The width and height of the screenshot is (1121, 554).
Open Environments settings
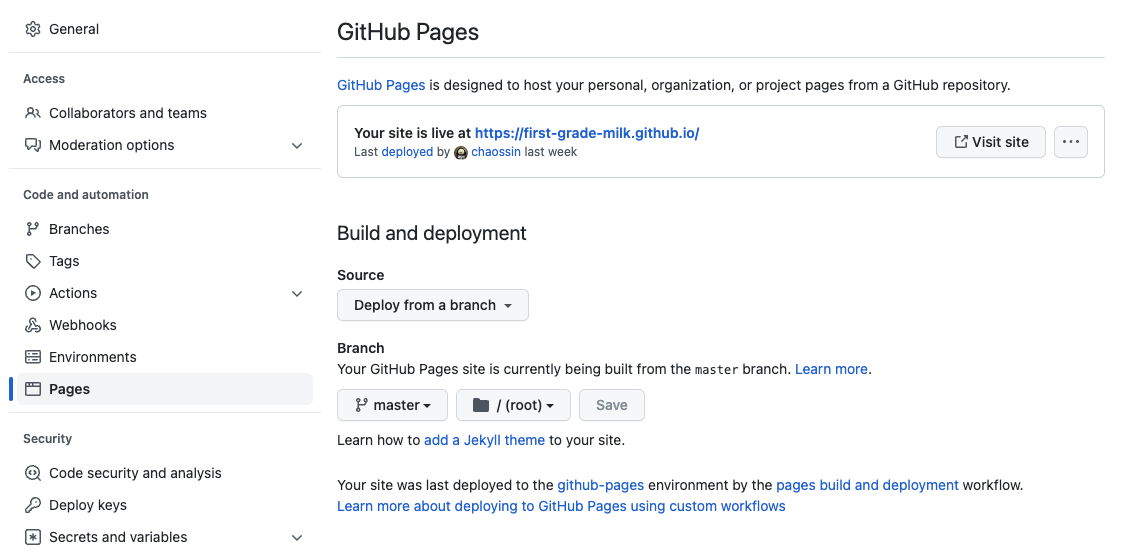point(165,357)
